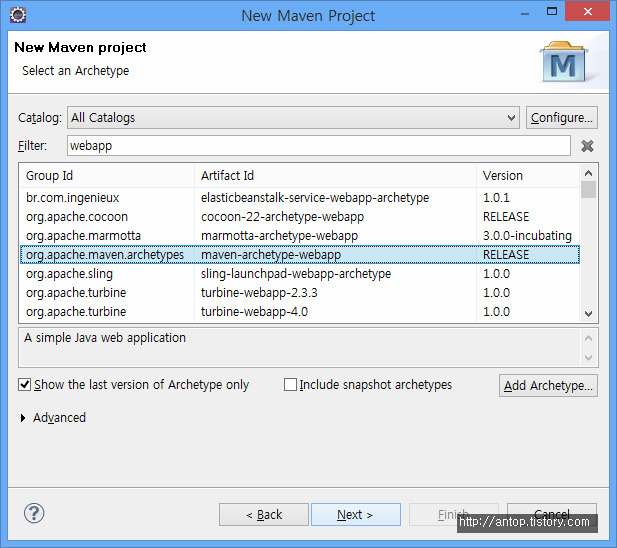The width and height of the screenshot is (617, 548).
Task: Select sling-launchpad-webapp-archetype row
Action: [x=299, y=273]
